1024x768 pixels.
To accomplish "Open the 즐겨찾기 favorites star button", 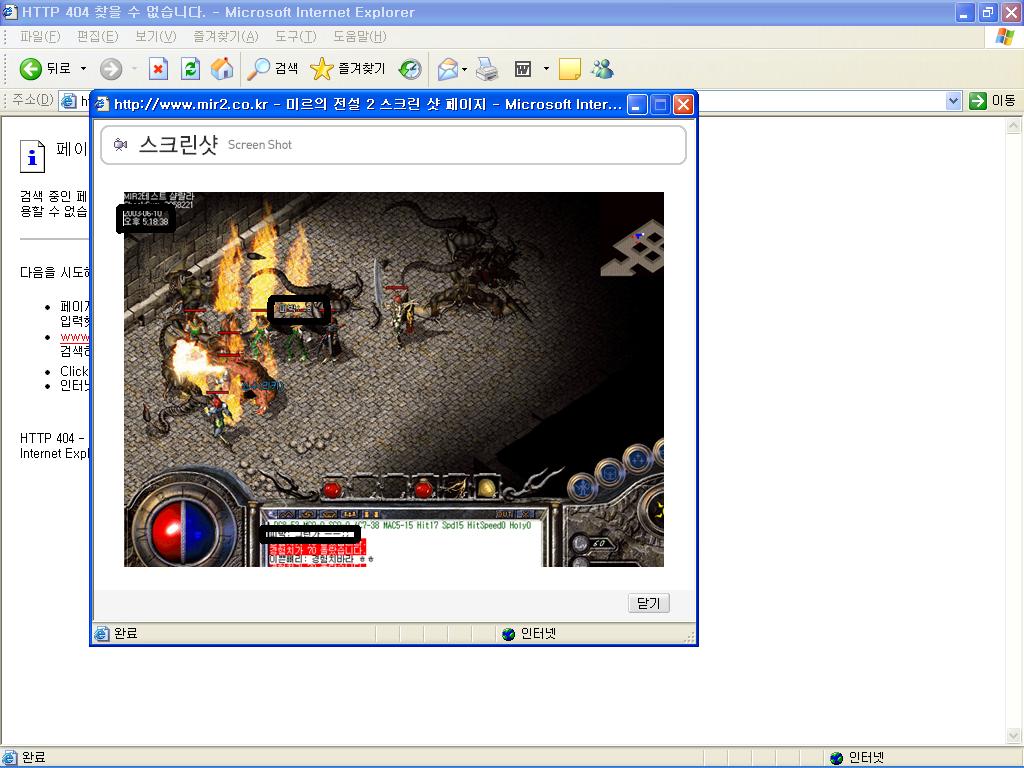I will pos(347,69).
